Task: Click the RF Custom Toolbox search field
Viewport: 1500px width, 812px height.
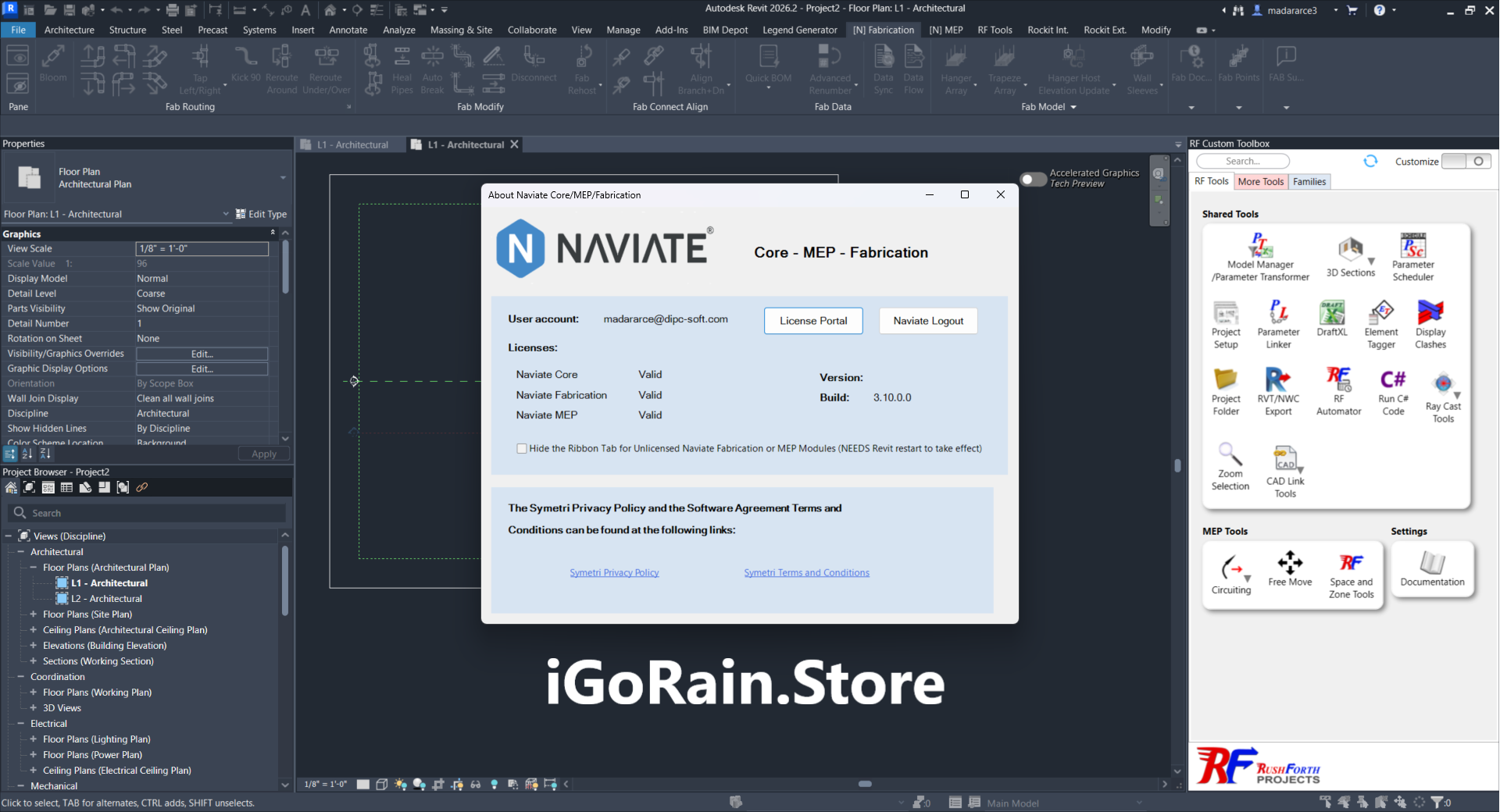Action: 1242,162
